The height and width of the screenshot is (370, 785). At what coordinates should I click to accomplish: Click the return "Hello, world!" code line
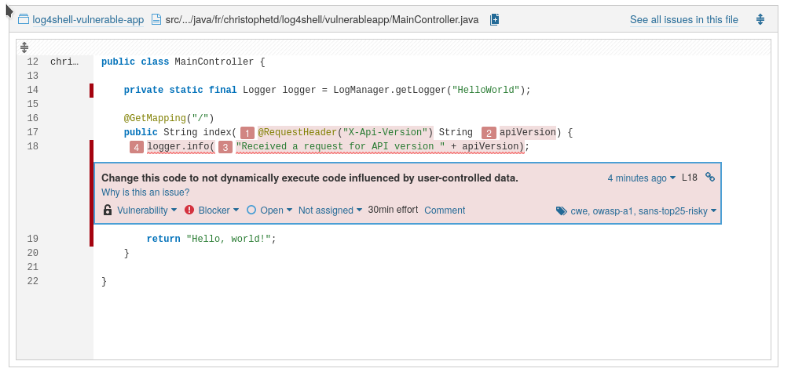pos(211,239)
